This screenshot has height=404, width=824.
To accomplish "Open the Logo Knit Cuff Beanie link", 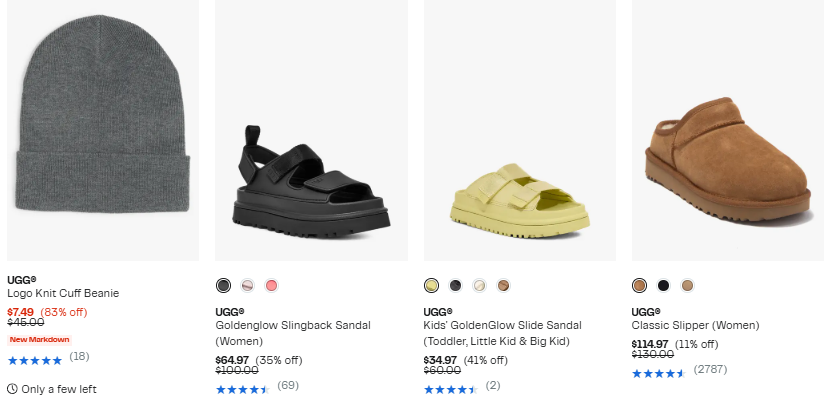I will pos(63,294).
